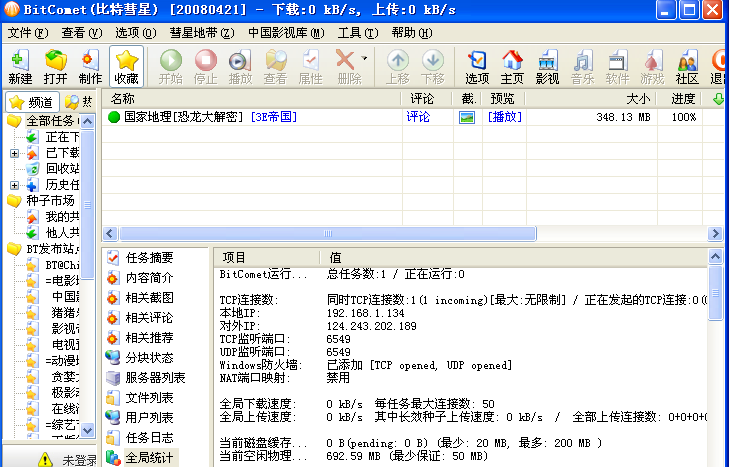
Task: Open a torrent with 打开 icon
Action: click(x=55, y=67)
